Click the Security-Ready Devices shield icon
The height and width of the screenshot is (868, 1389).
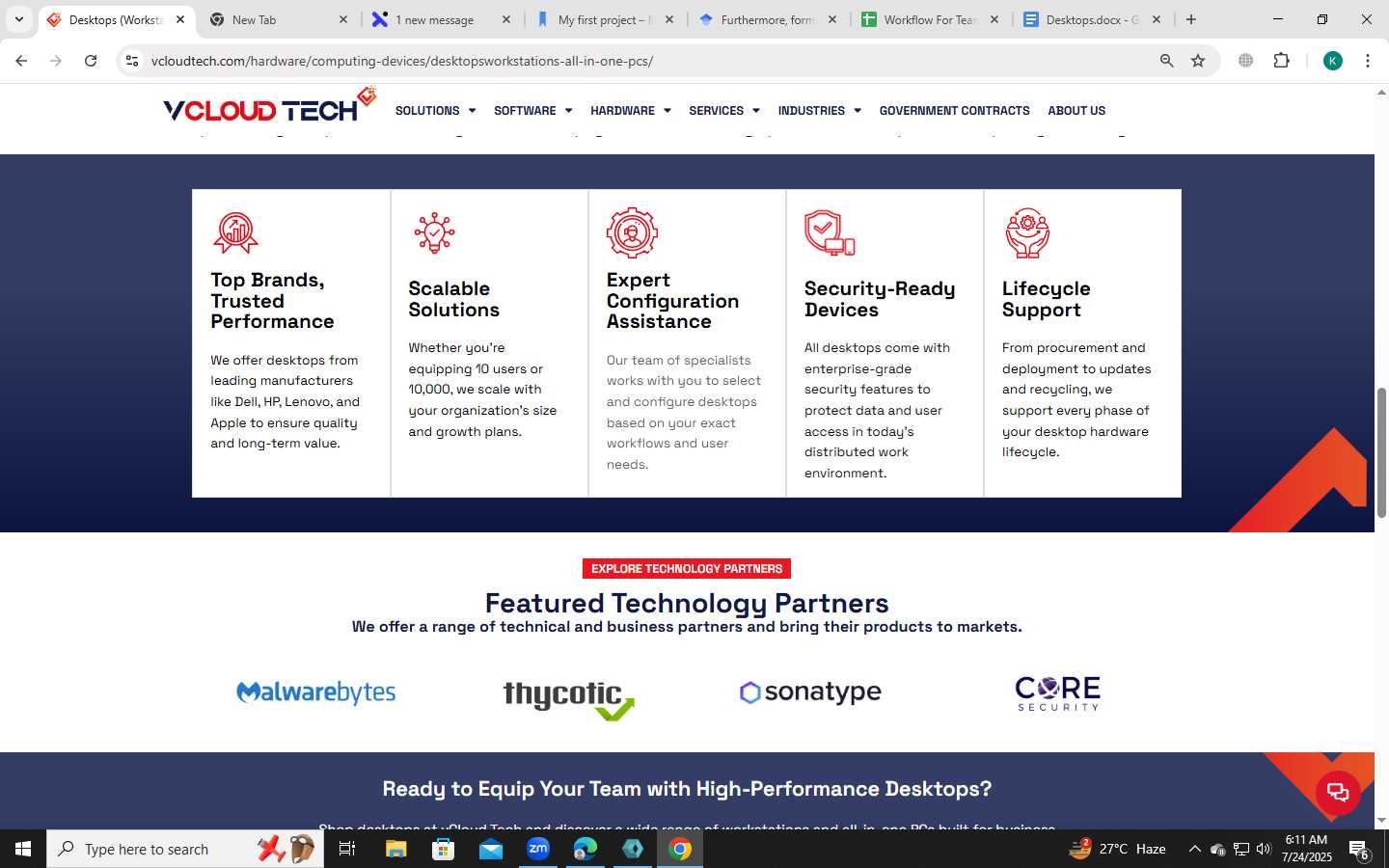coord(830,232)
